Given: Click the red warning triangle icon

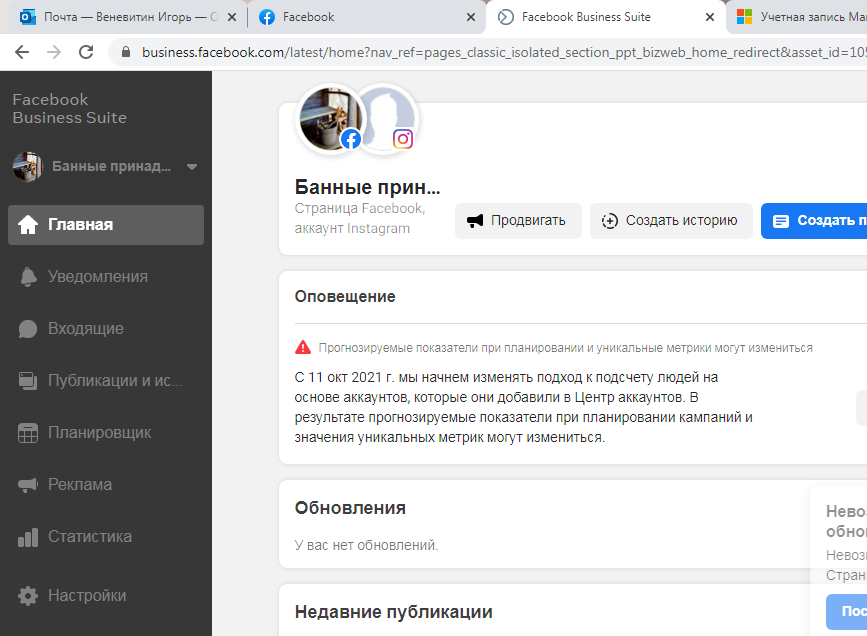Looking at the screenshot, I should (x=303, y=347).
